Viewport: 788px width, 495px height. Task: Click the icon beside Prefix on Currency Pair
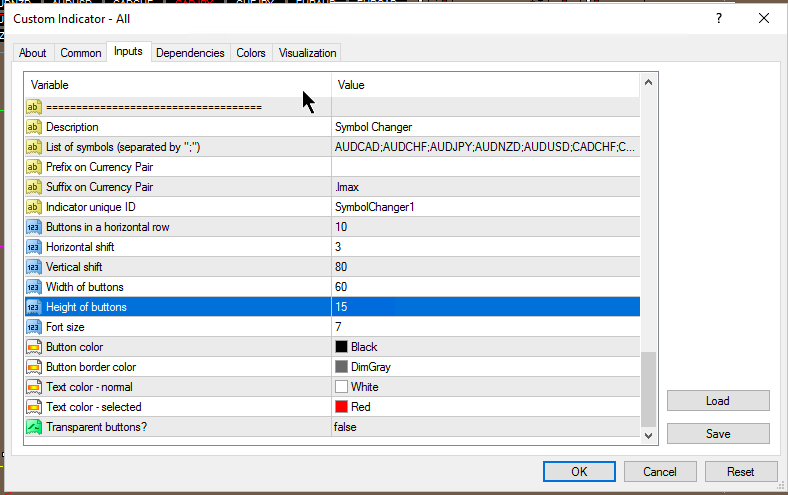[x=34, y=167]
